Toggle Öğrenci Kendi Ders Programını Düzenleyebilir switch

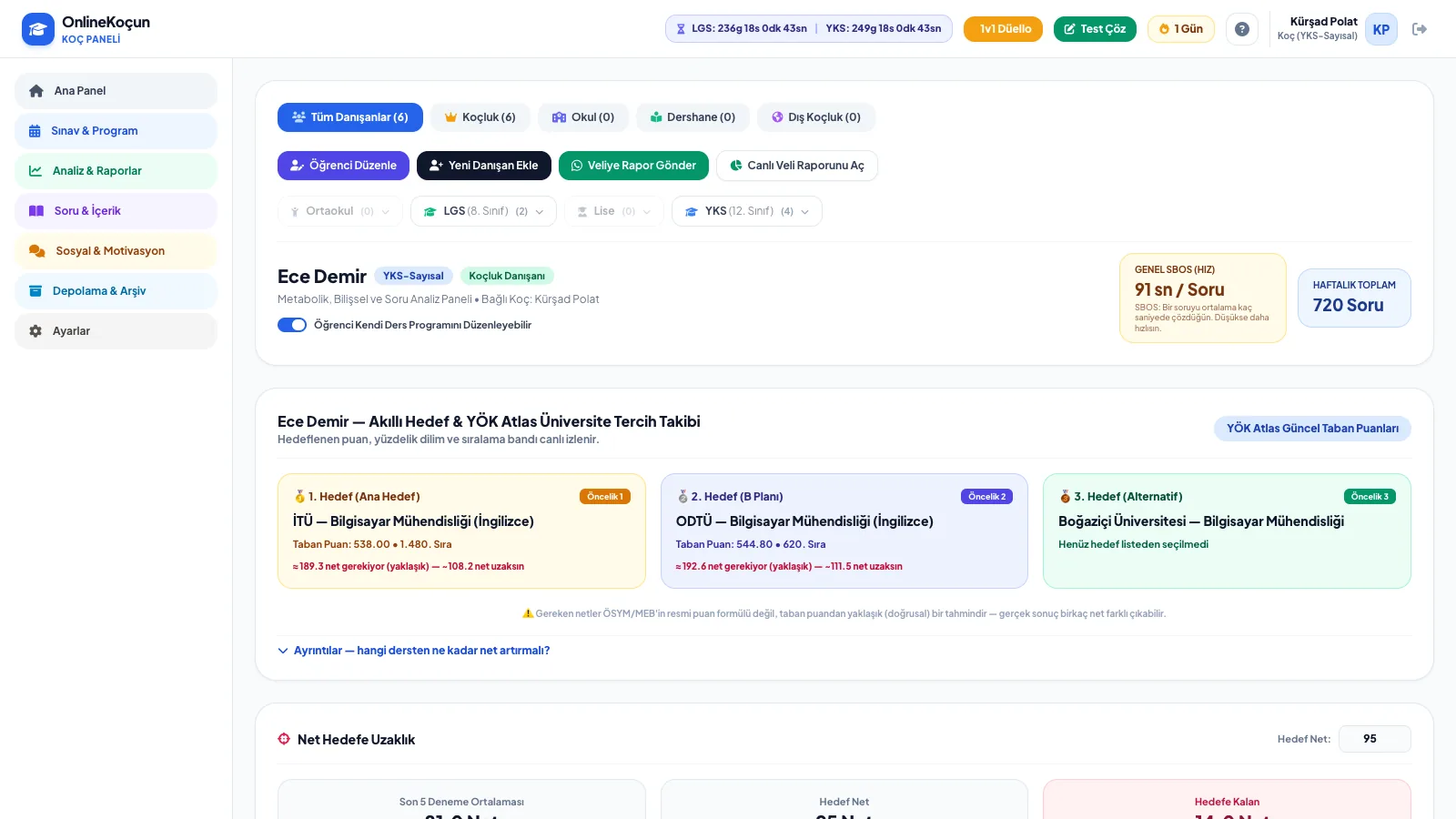coord(292,325)
